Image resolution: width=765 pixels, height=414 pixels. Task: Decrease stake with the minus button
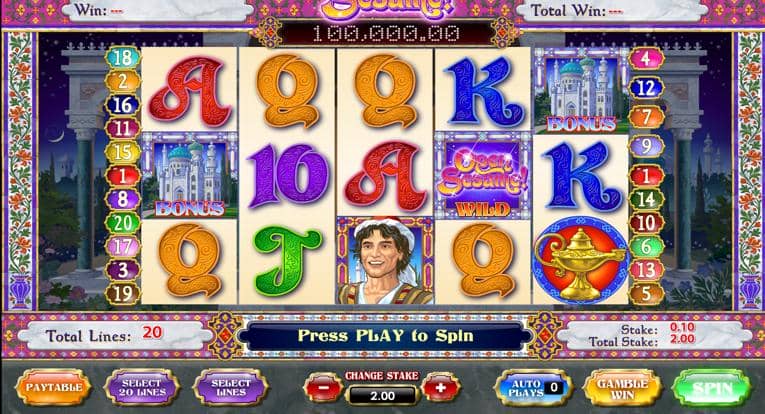323,388
